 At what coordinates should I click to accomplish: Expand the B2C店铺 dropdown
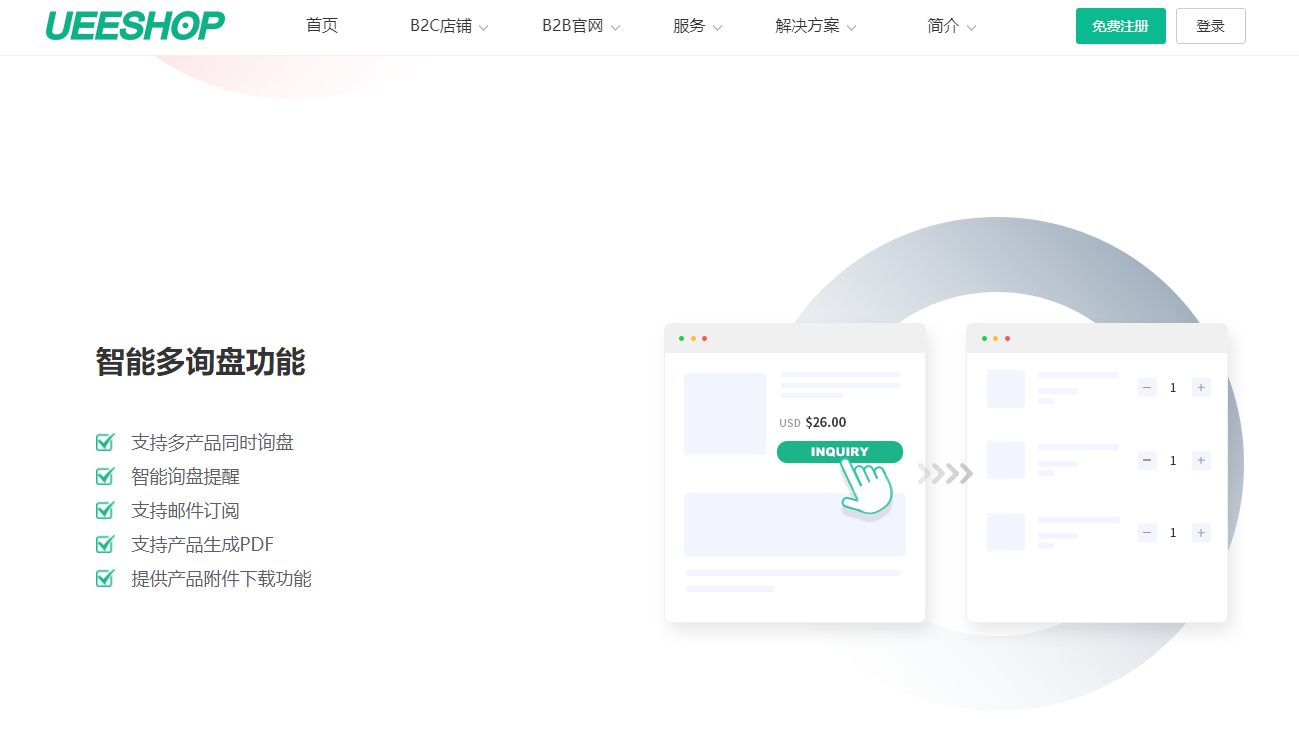pos(448,26)
